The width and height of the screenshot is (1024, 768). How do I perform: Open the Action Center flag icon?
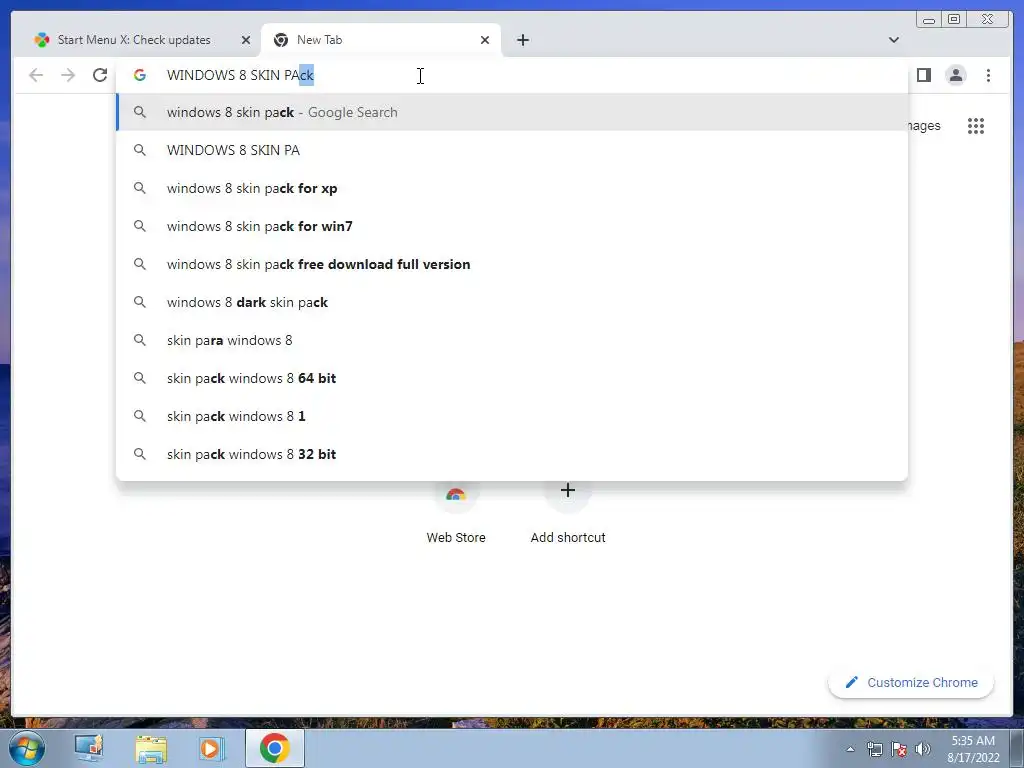(899, 749)
